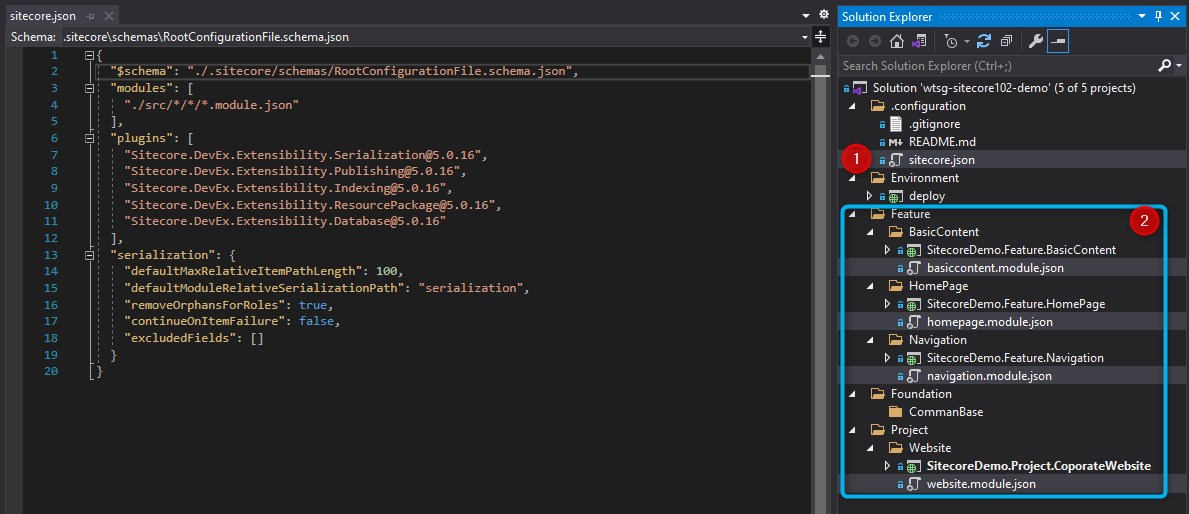1189x514 pixels.
Task: Expand the deploy project arrow
Action: tap(869, 196)
